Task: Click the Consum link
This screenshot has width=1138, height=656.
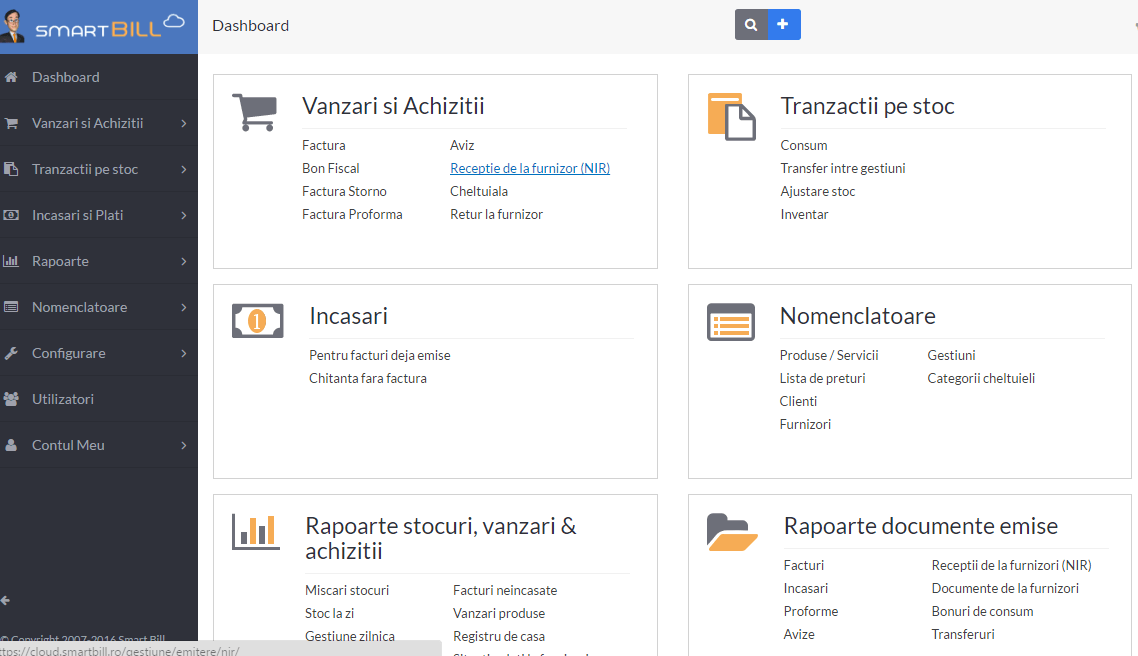Action: (804, 145)
